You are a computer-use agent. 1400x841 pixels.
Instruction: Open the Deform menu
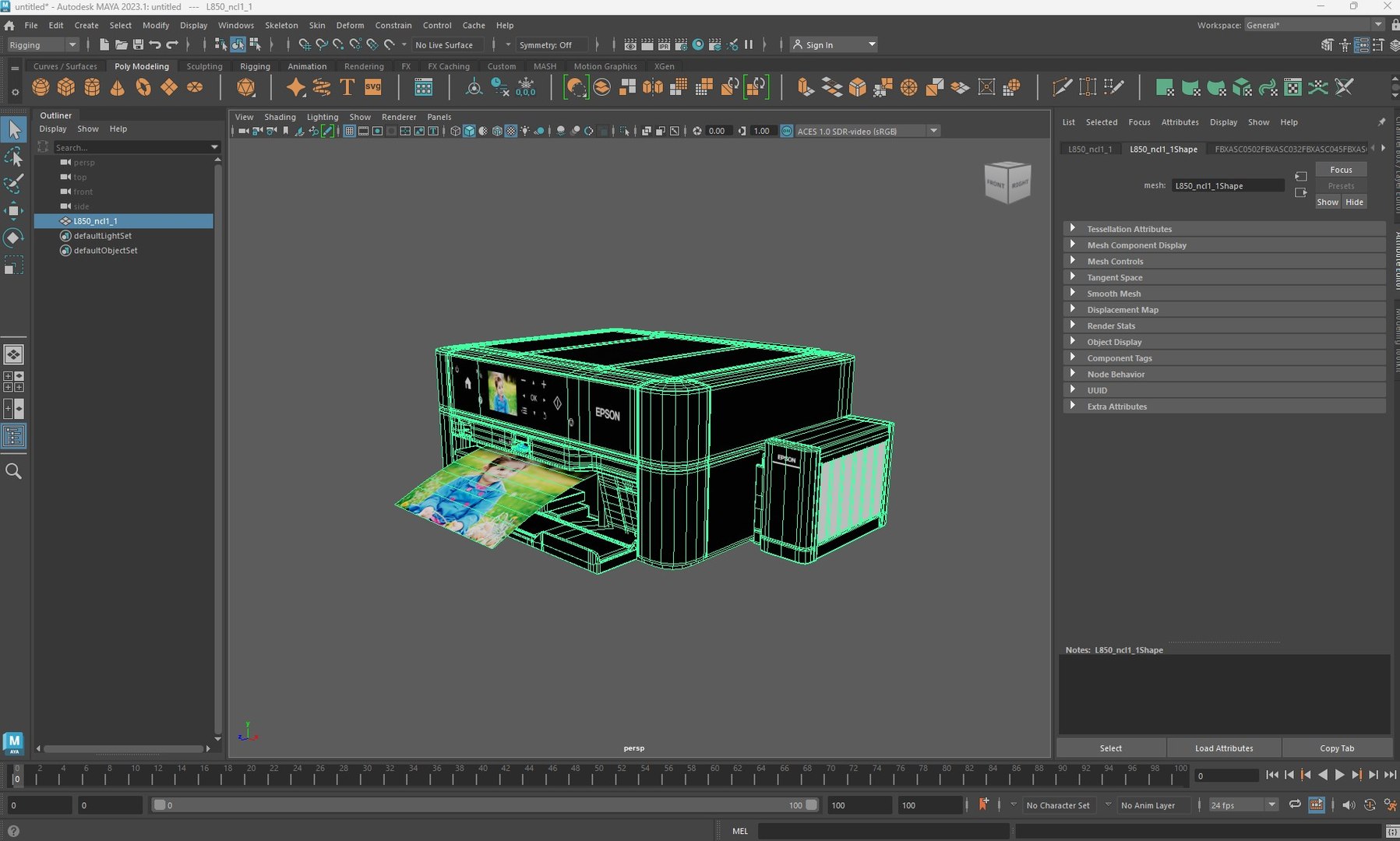(x=350, y=25)
